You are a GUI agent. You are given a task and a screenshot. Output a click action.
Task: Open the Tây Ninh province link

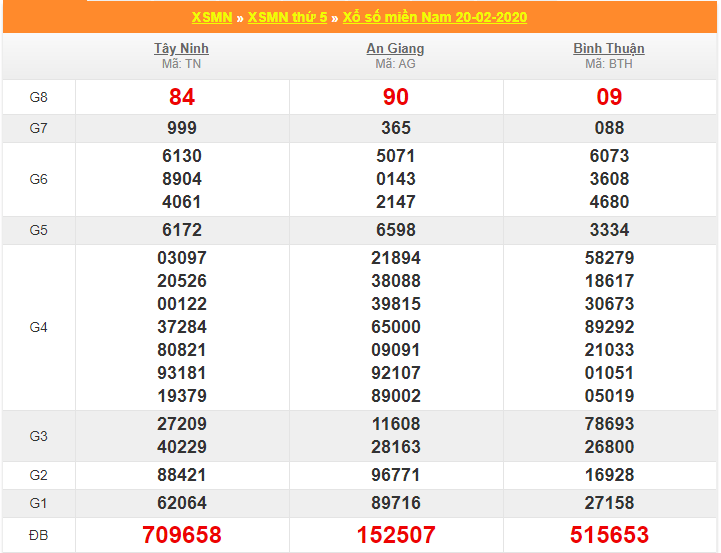click(181, 48)
